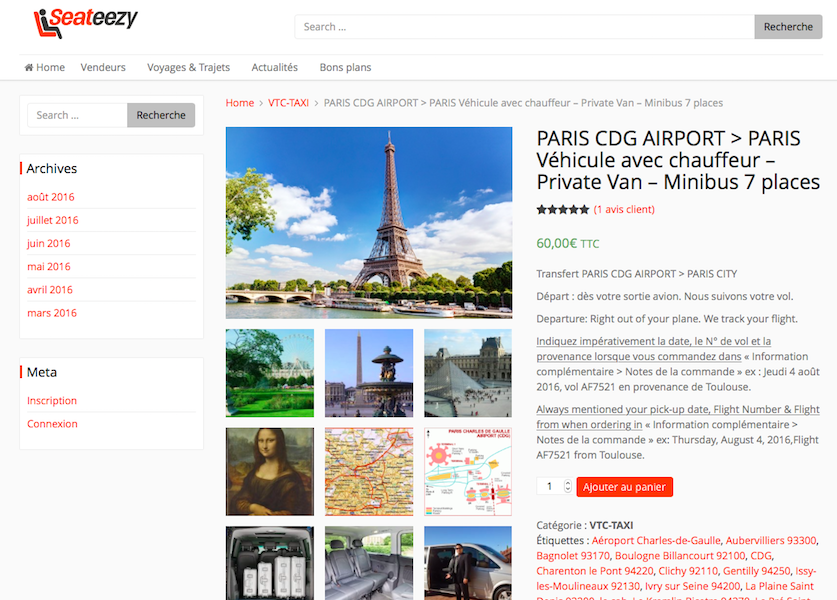Open Charenton le Pont 94220 tag

click(595, 571)
